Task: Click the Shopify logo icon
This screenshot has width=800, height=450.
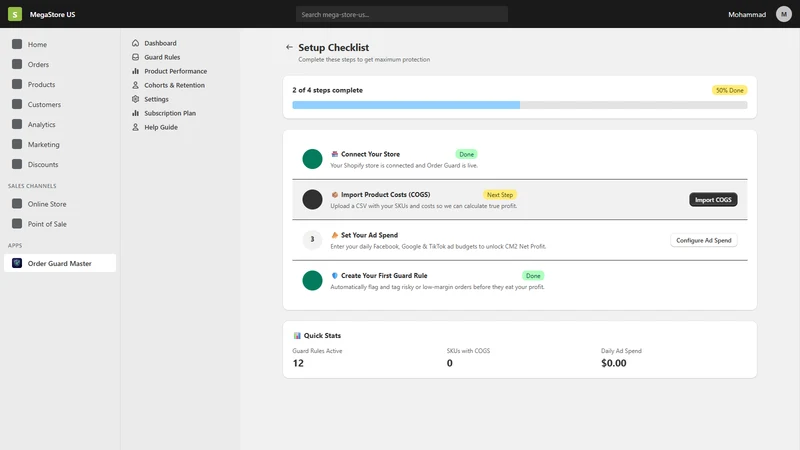Action: pos(15,14)
